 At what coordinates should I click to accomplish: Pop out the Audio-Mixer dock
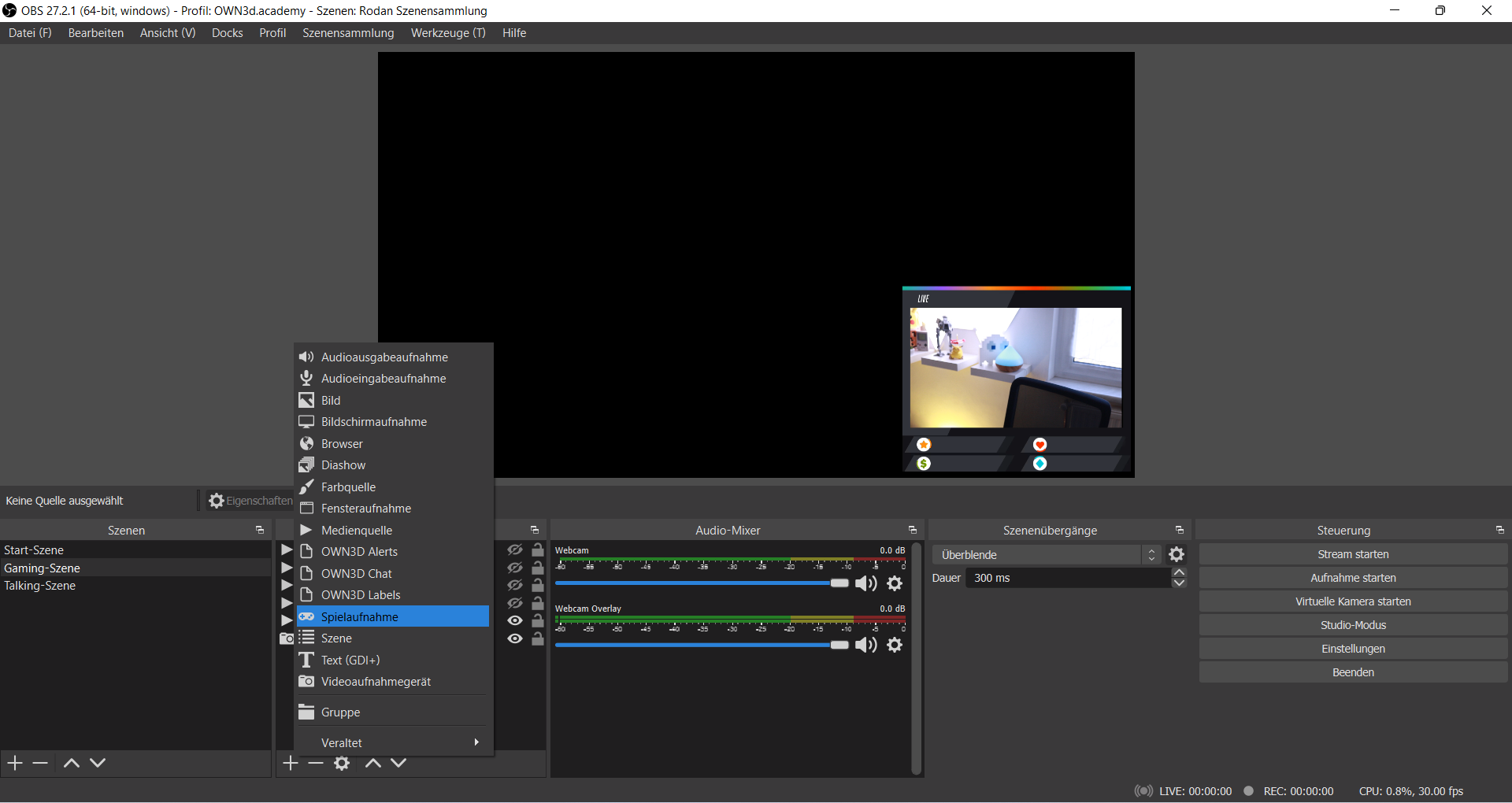[x=912, y=531]
